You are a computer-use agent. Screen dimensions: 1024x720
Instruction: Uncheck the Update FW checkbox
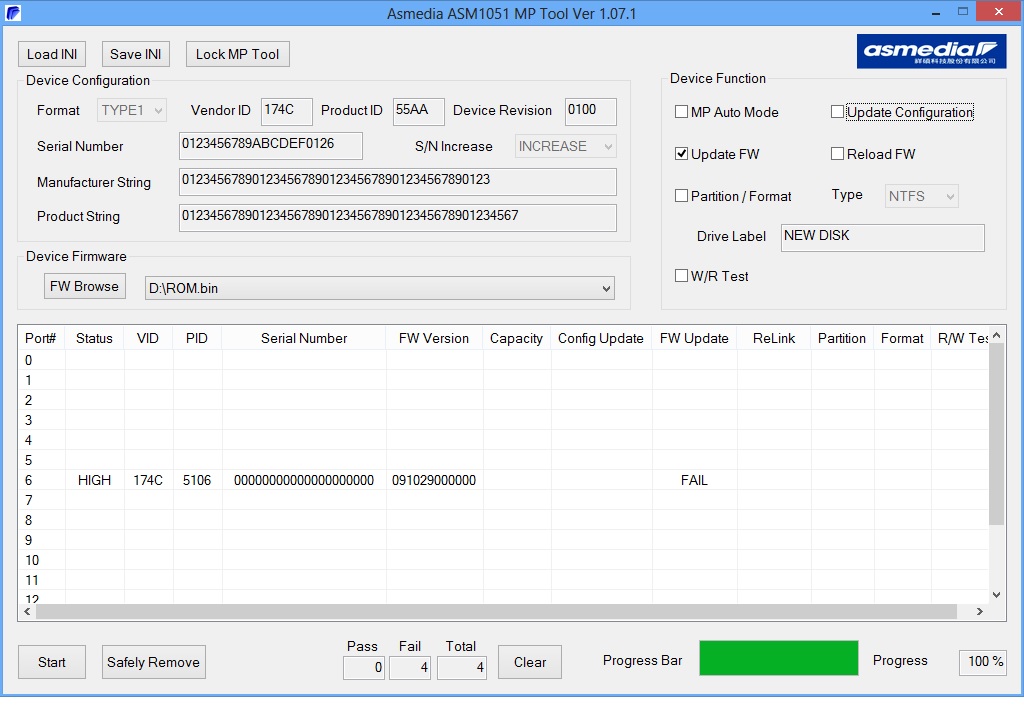pos(681,154)
